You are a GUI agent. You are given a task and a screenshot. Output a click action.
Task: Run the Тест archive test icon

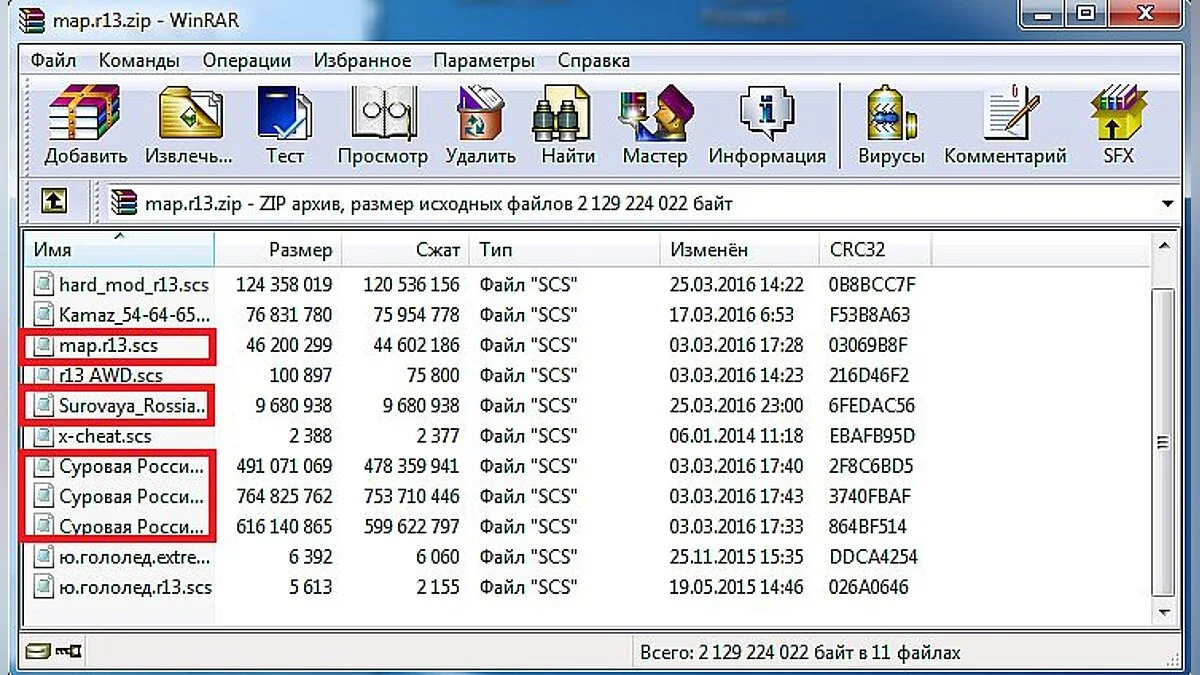[285, 114]
